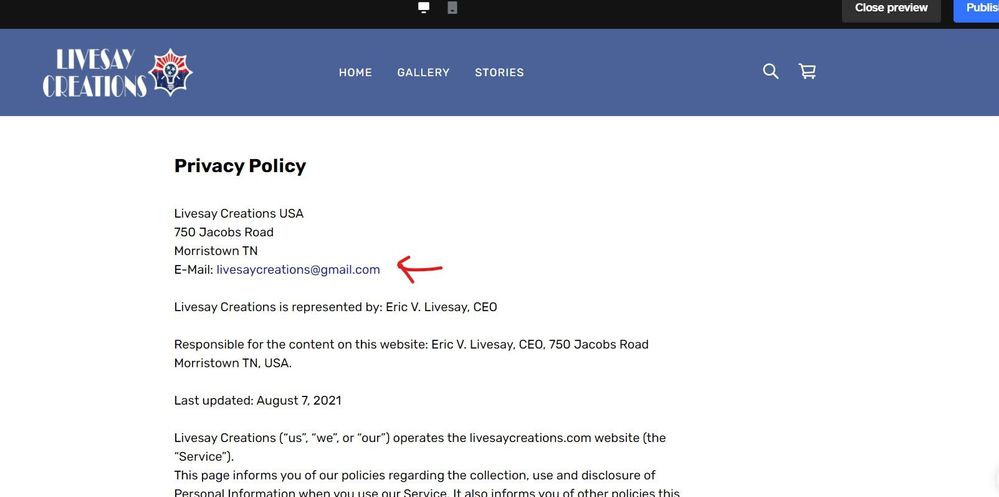Click the "Last updated: August 7, 2021" text
999x497 pixels.
258,401
